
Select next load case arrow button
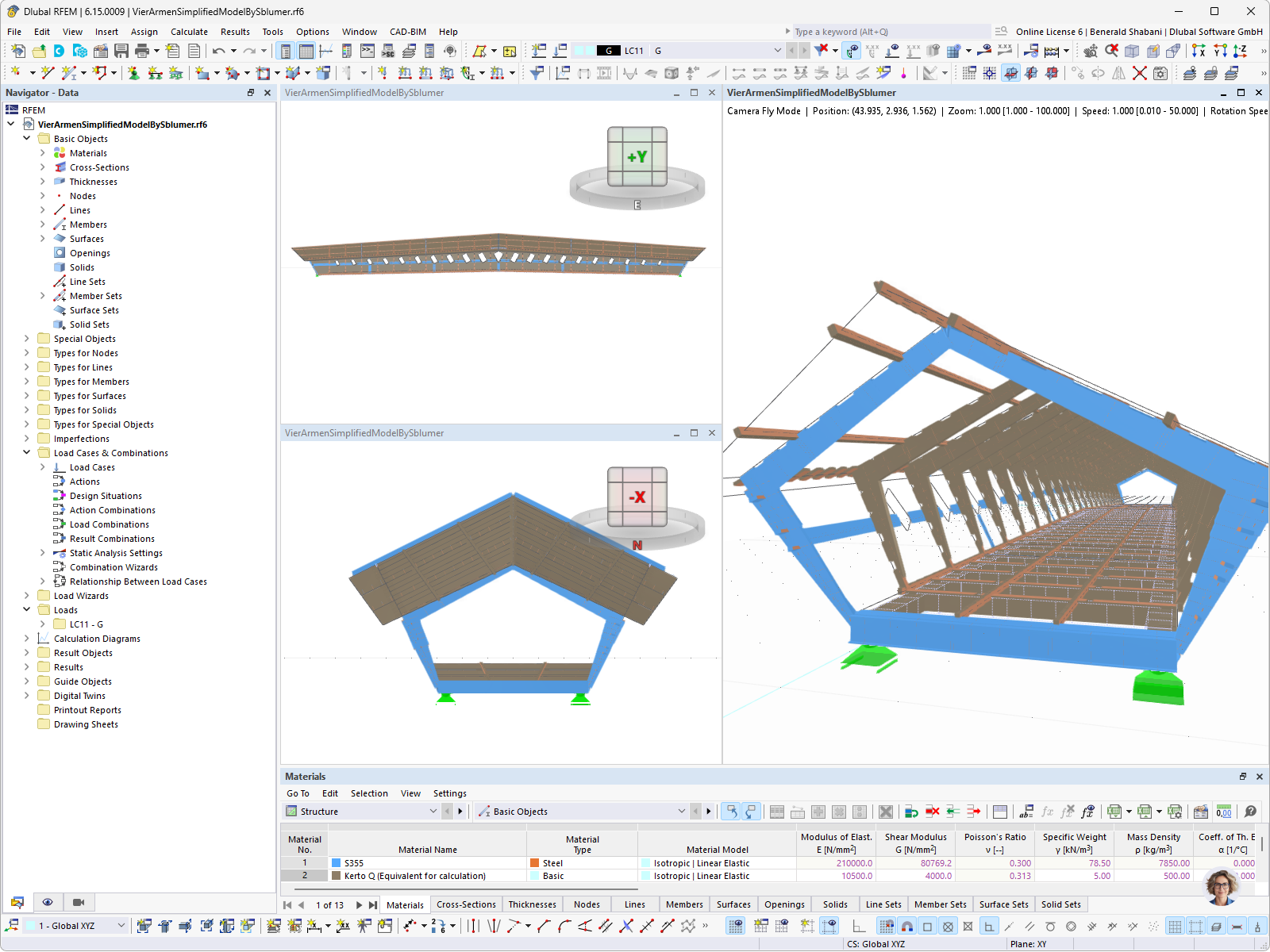pyautogui.click(x=804, y=51)
